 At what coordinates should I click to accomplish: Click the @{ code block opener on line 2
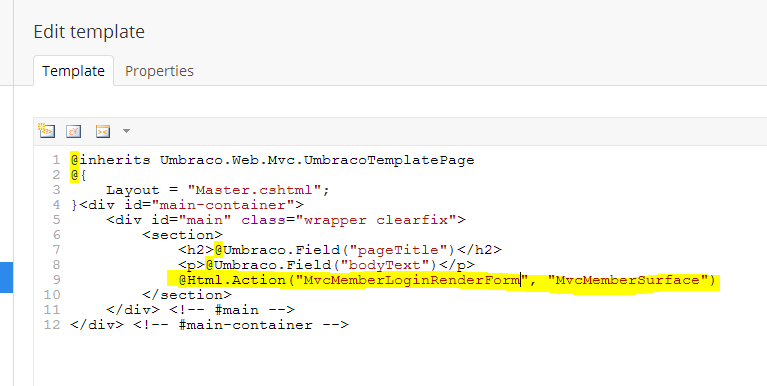click(x=79, y=175)
